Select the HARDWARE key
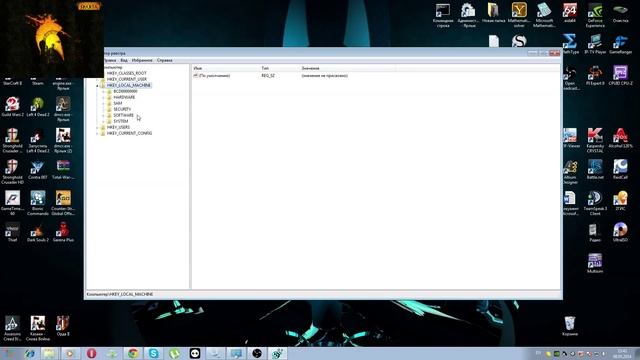 (x=124, y=98)
